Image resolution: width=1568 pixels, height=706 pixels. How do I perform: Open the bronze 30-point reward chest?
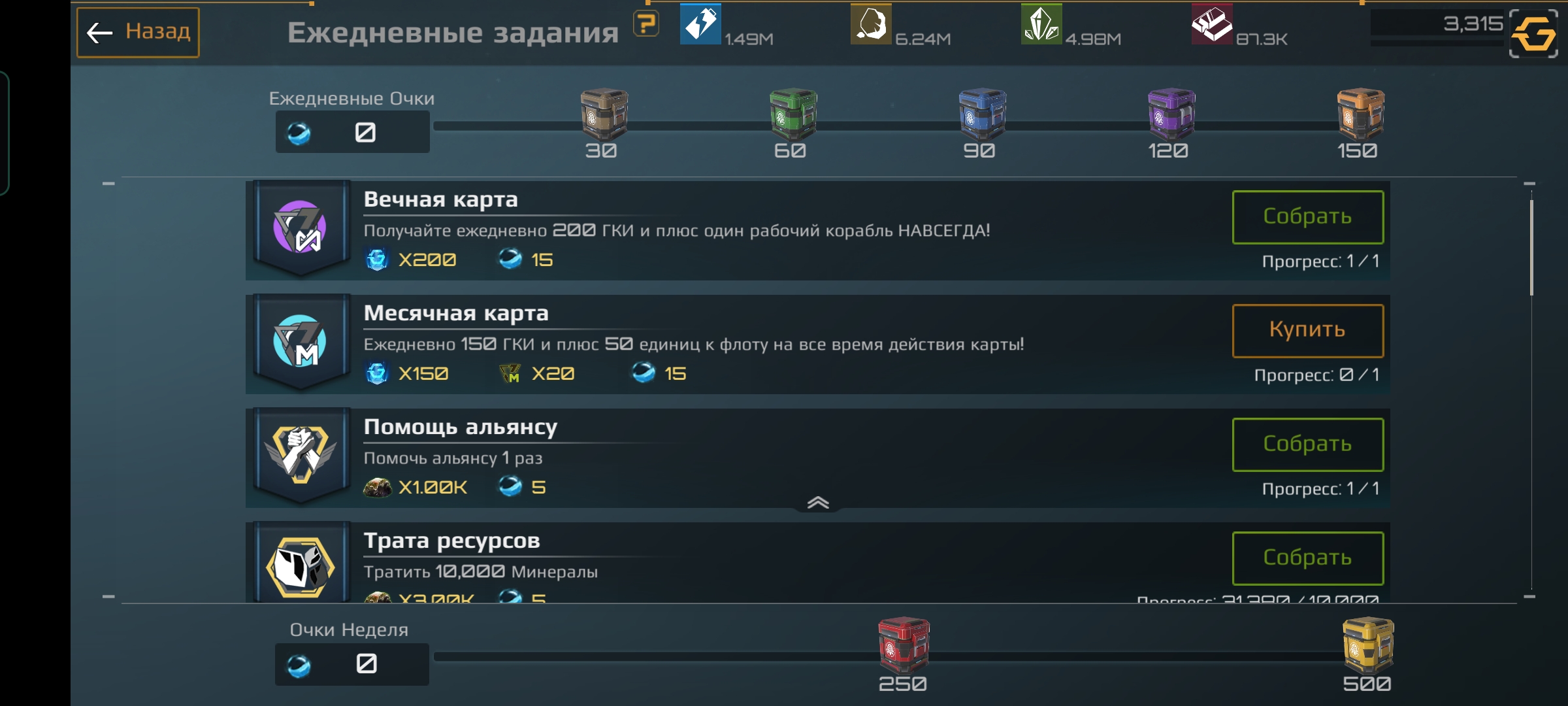click(x=604, y=114)
